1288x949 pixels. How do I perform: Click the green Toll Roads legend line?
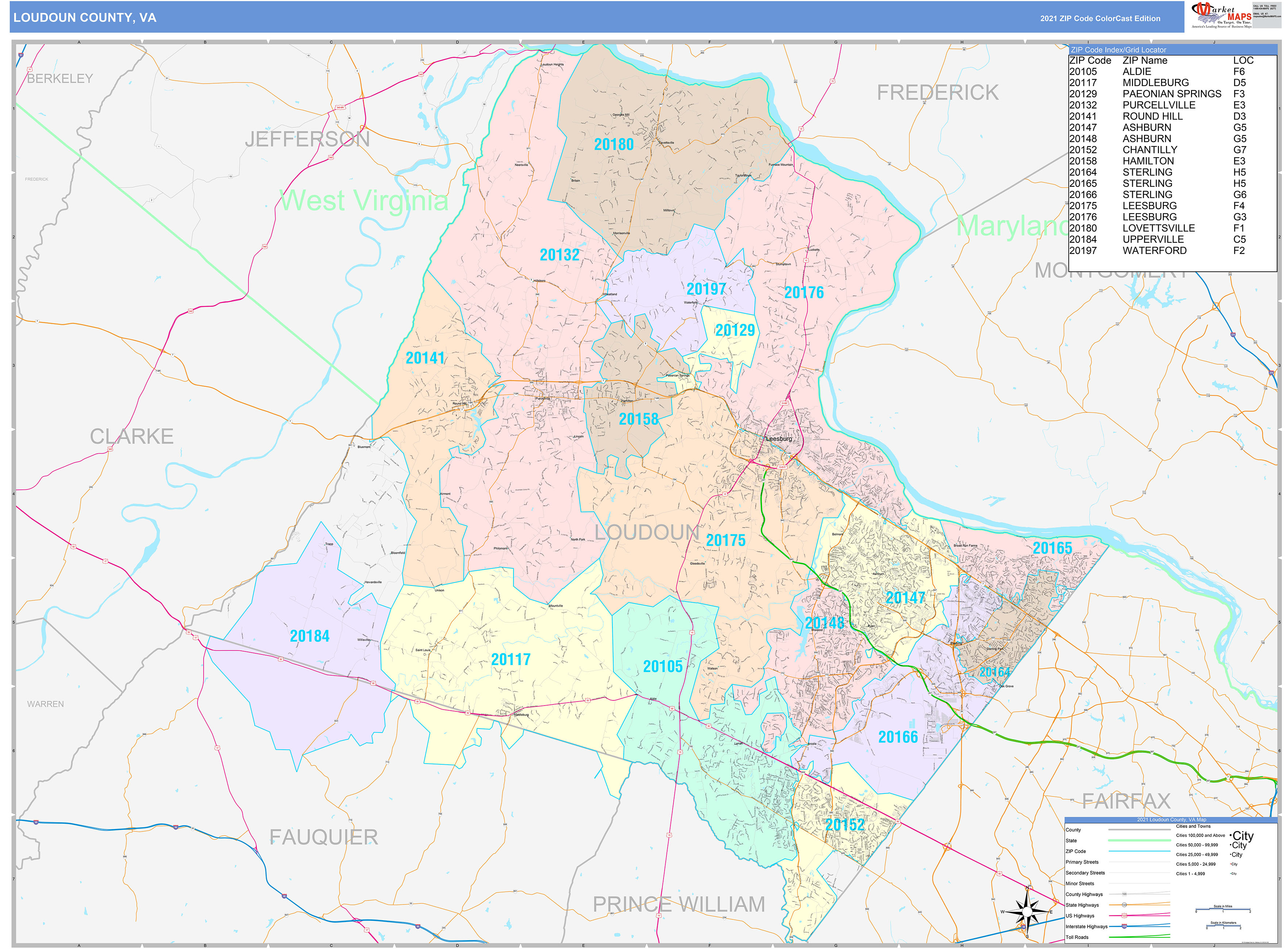point(1140,937)
